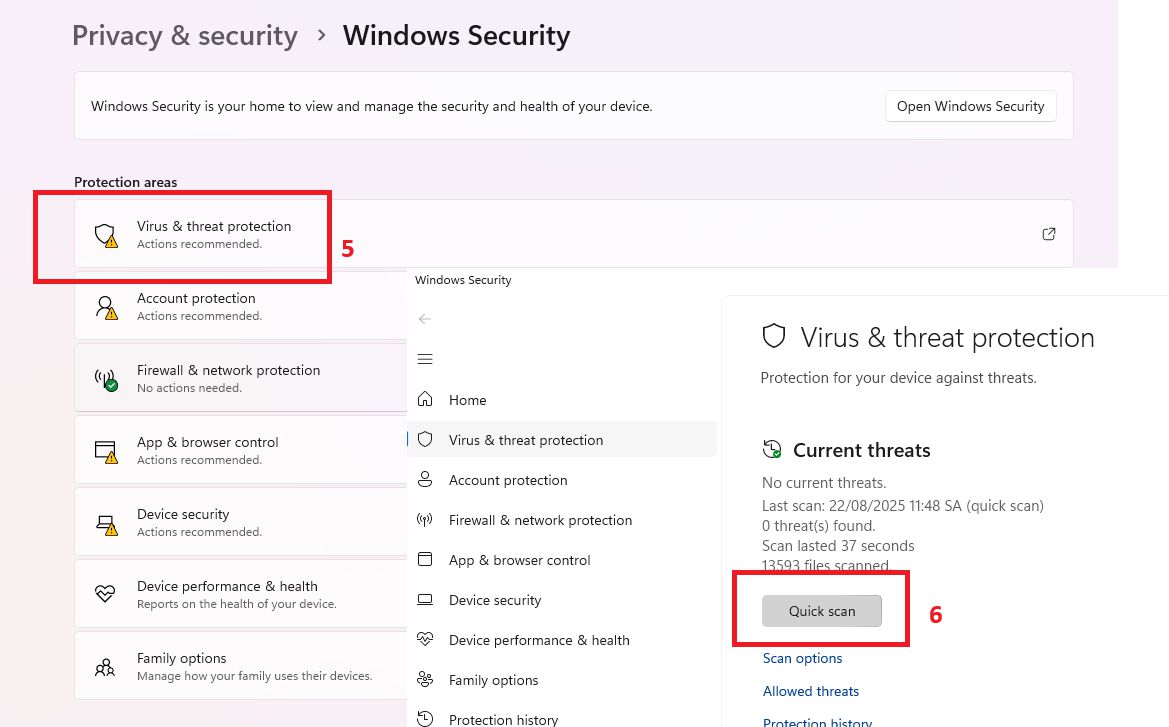Screen dimensions: 1169x727
Task: Click the 'Protection areas' heading
Action: tap(125, 182)
